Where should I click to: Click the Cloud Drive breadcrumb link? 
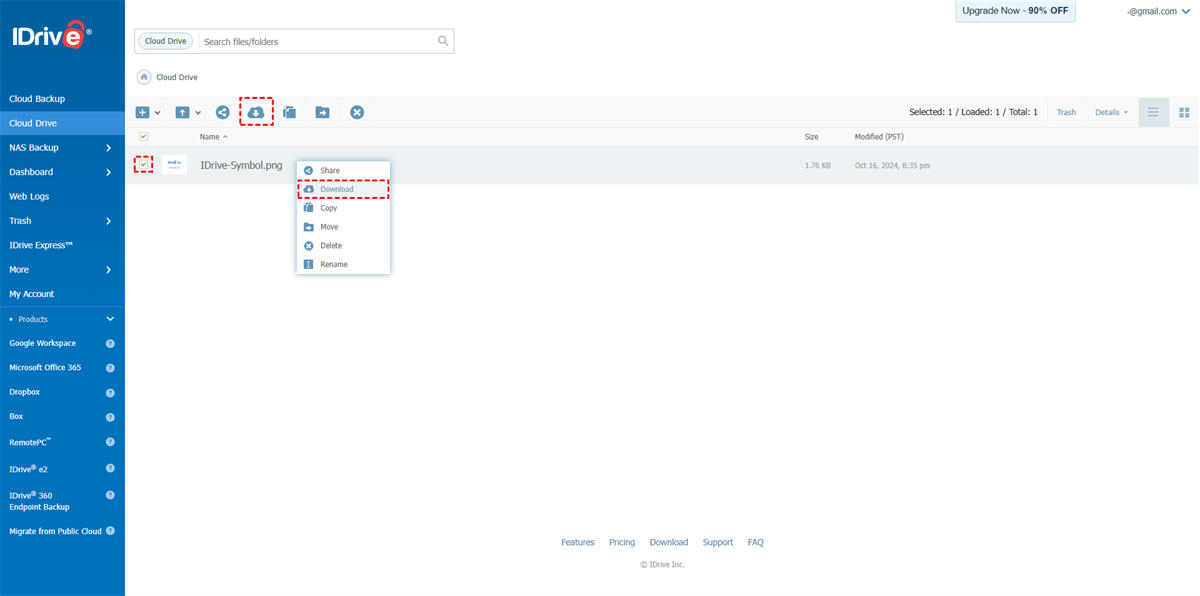coord(177,77)
